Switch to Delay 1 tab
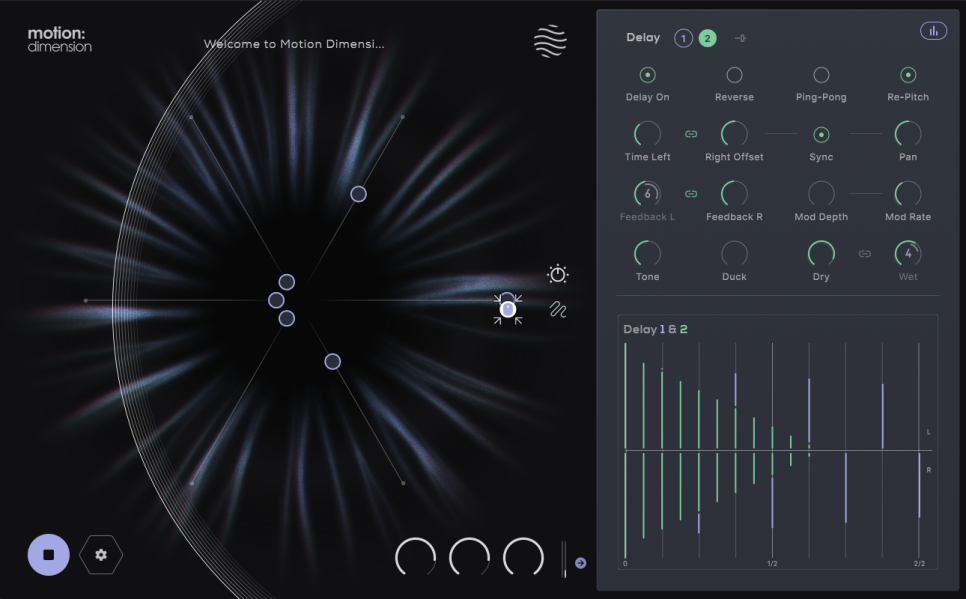966x599 pixels. click(683, 38)
